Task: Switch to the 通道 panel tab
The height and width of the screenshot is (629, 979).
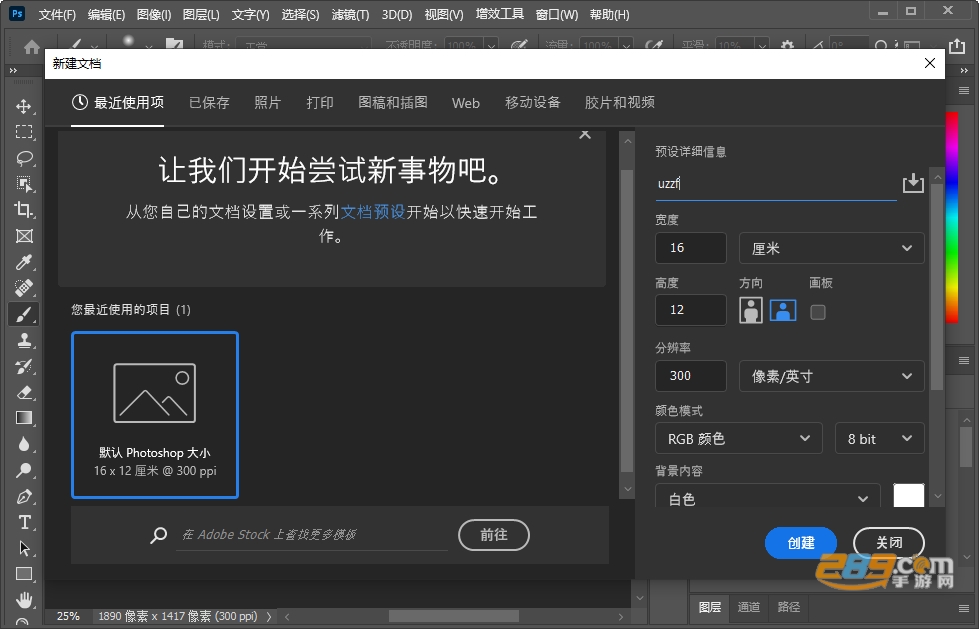Action: [749, 607]
